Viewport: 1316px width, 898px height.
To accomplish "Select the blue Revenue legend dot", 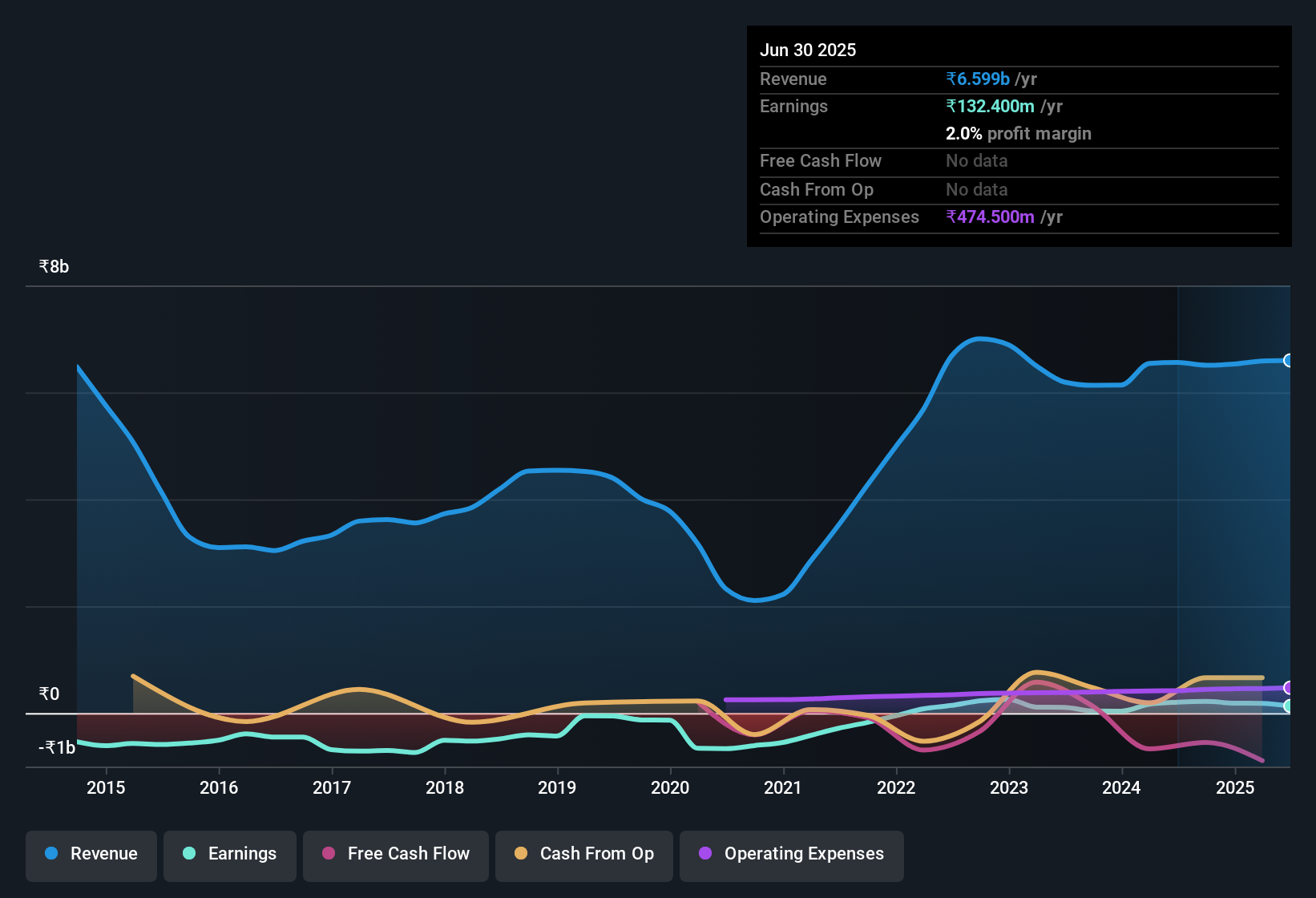I will [50, 854].
